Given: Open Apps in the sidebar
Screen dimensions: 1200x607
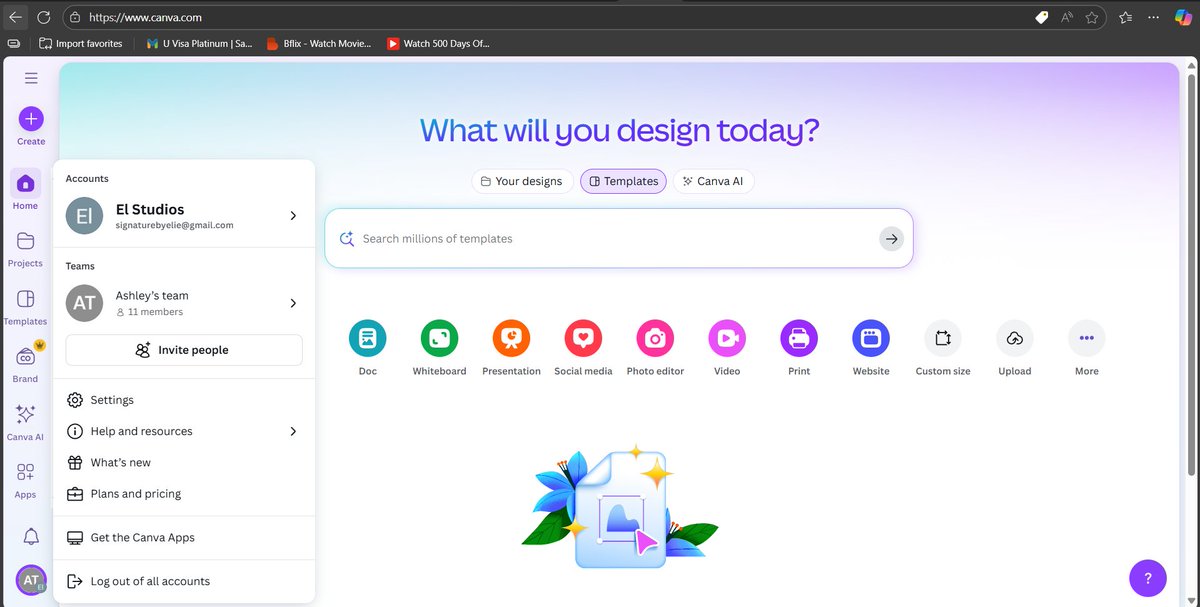Looking at the screenshot, I should point(25,480).
